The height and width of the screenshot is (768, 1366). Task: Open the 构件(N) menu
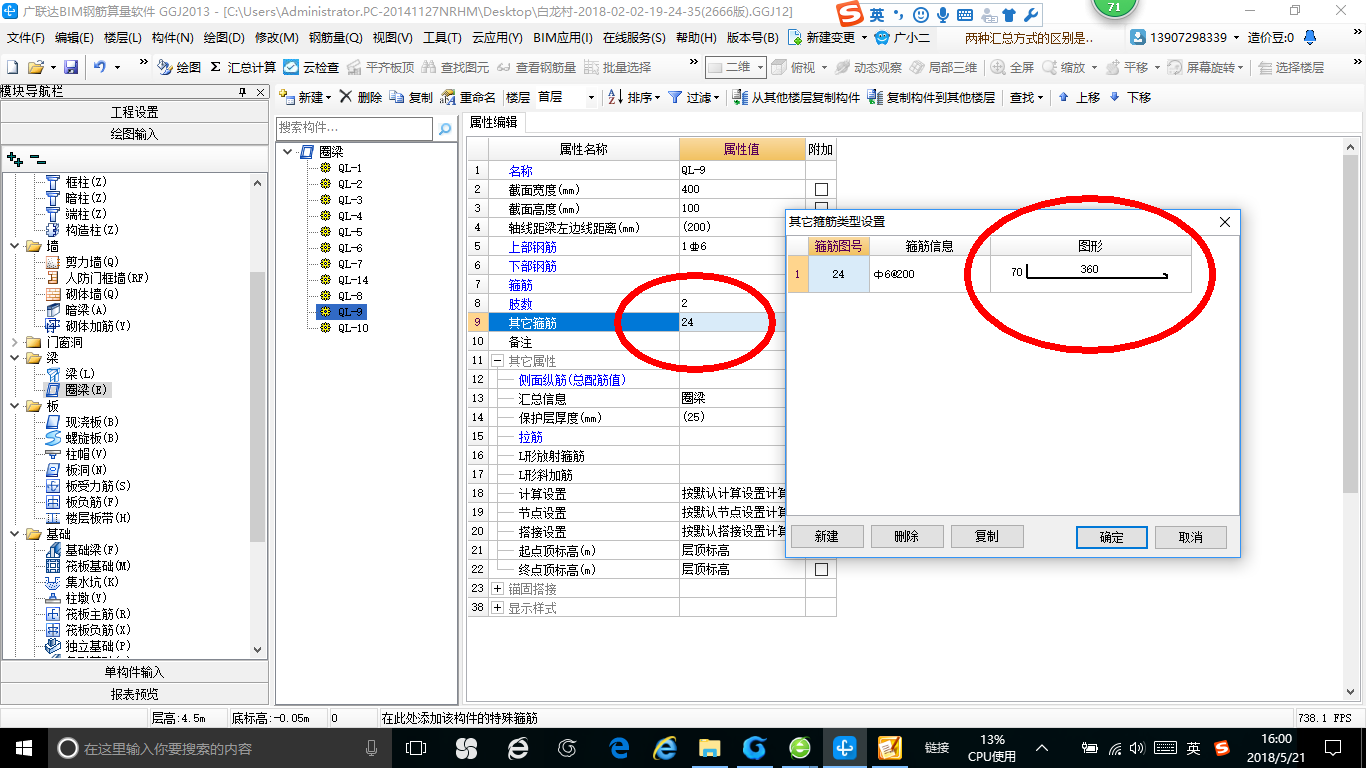(x=173, y=37)
